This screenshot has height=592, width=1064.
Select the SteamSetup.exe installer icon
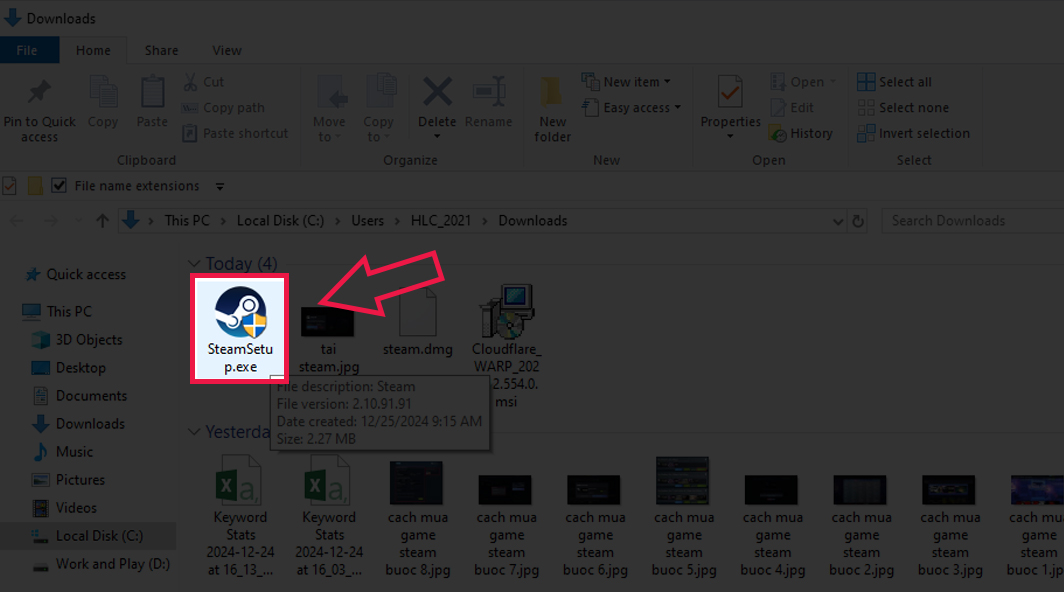click(240, 312)
